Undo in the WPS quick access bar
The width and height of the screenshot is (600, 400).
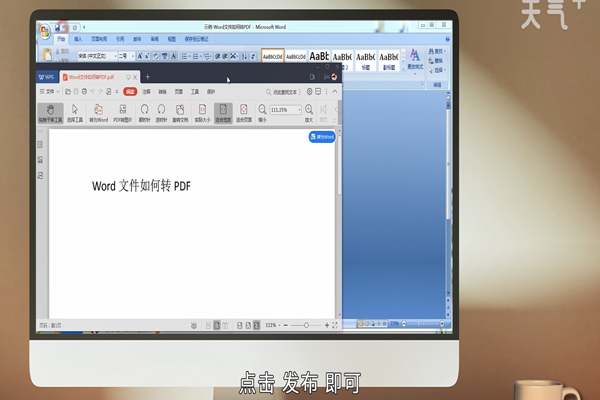click(x=92, y=91)
